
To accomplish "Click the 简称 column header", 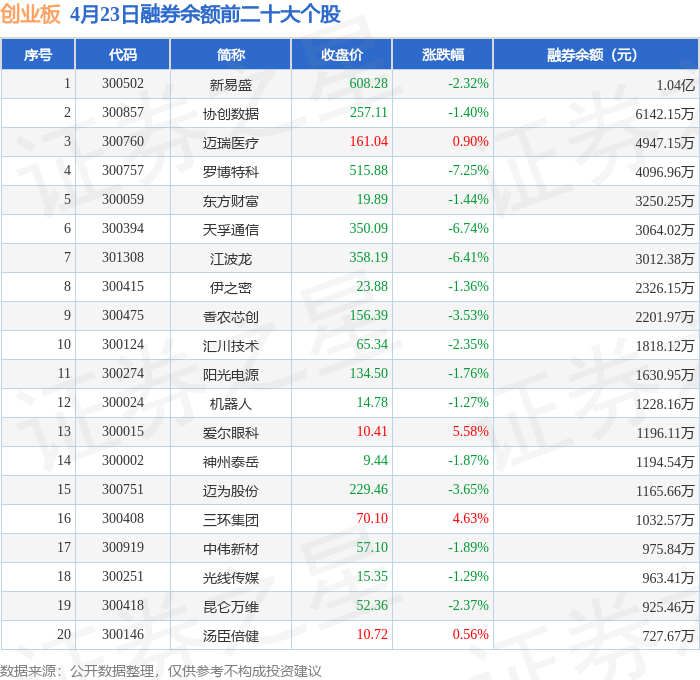I will (231, 54).
